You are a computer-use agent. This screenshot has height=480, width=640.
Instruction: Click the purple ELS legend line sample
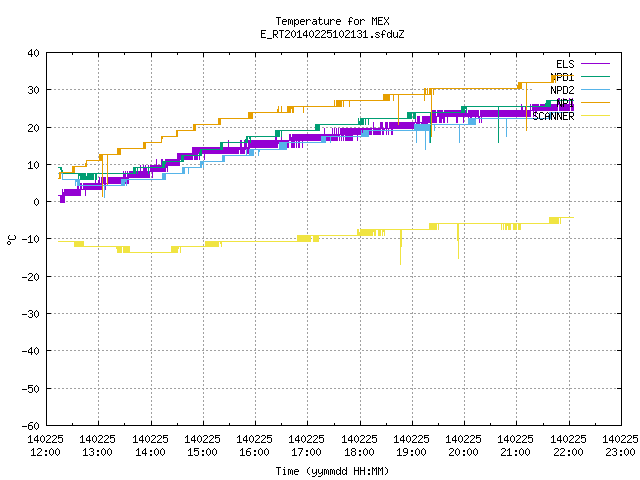[595, 64]
